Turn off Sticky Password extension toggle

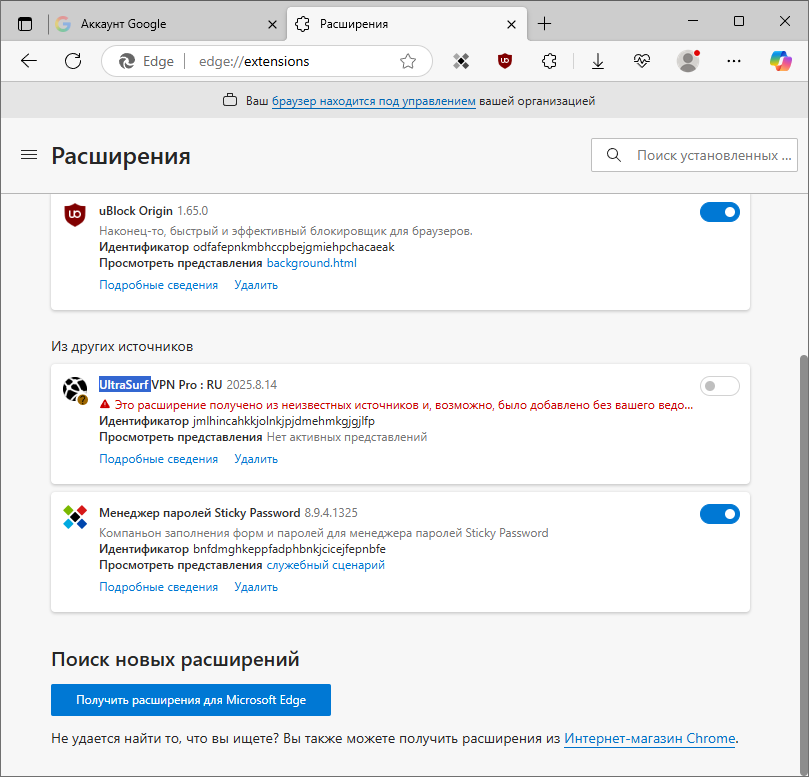(x=720, y=514)
